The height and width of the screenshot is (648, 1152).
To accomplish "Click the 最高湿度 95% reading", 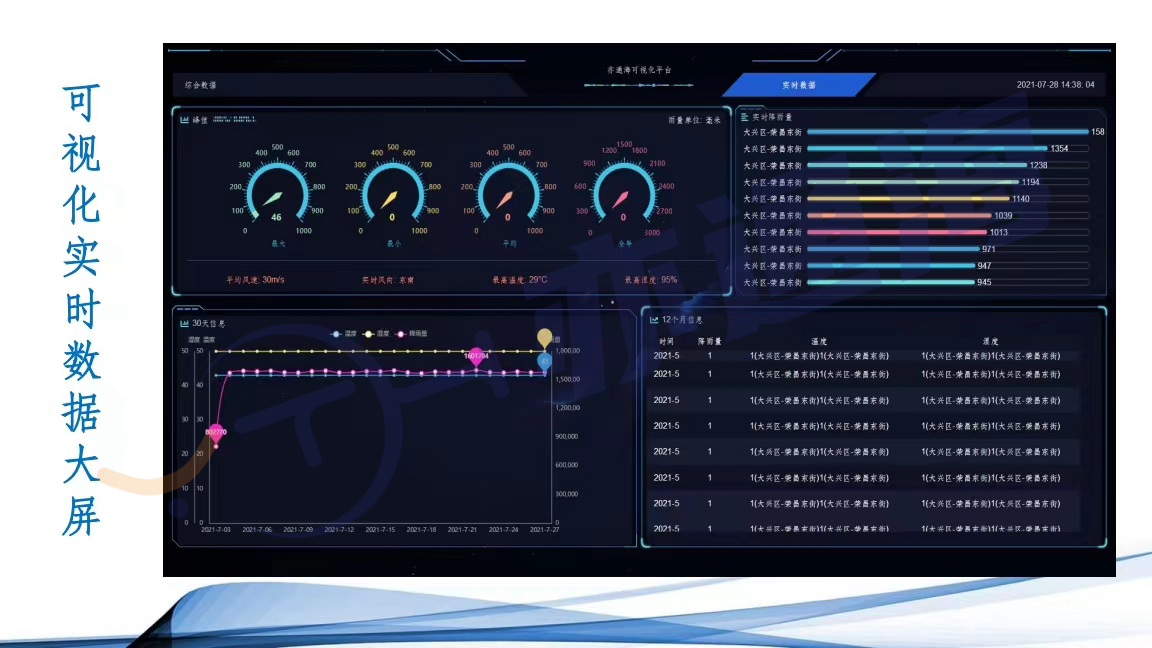I will (x=651, y=280).
